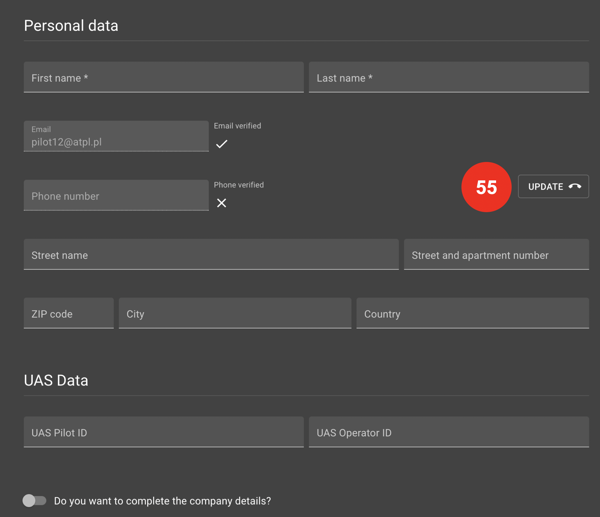600x517 pixels.
Task: Focus the First name field
Action: click(163, 78)
